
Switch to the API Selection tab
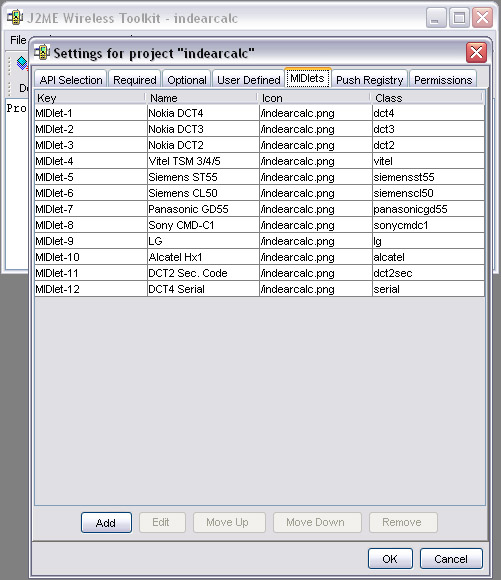point(71,80)
